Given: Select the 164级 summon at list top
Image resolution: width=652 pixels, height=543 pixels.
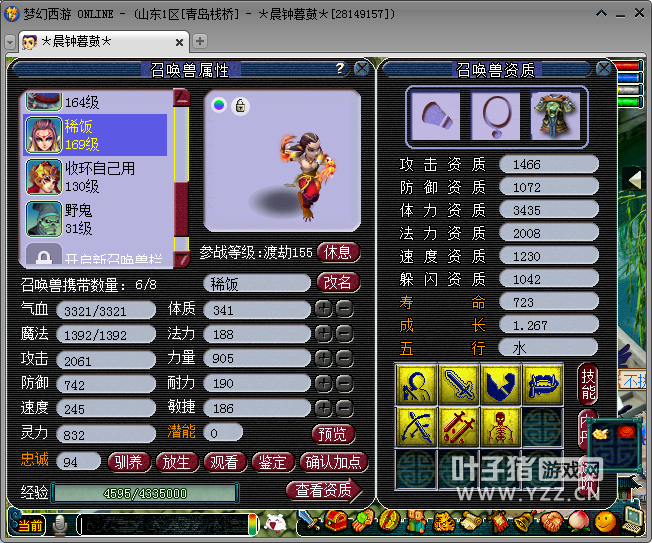Looking at the screenshot, I should point(95,101).
